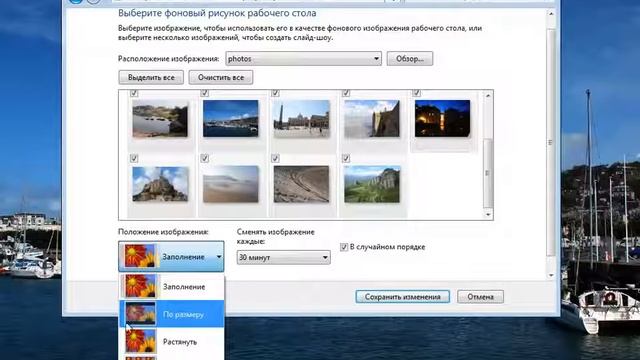Select the harbor with boats thumbnail
Viewport: 640px width, 360px height.
tap(231, 119)
